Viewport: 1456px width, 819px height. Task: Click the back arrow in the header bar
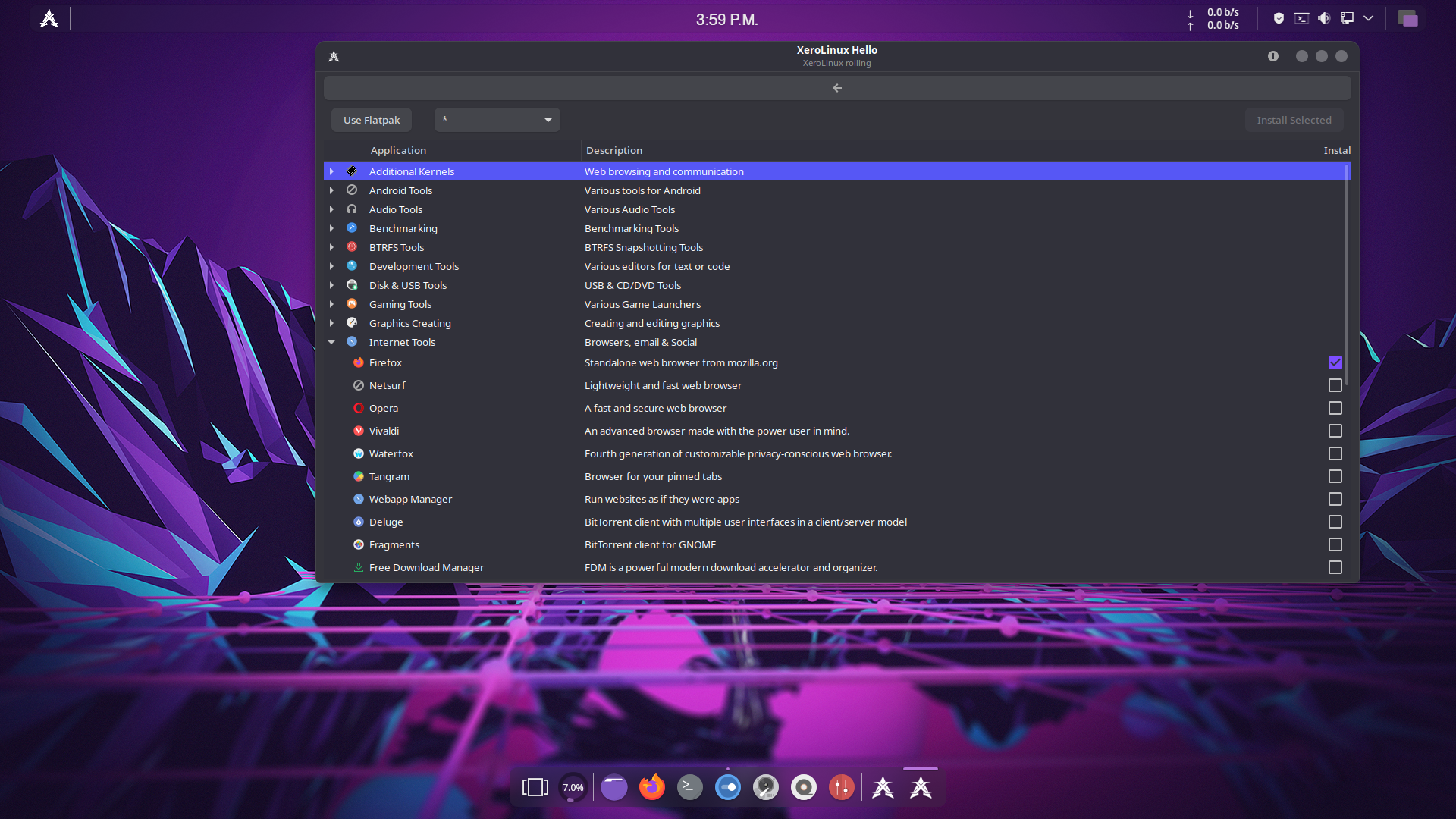(837, 88)
